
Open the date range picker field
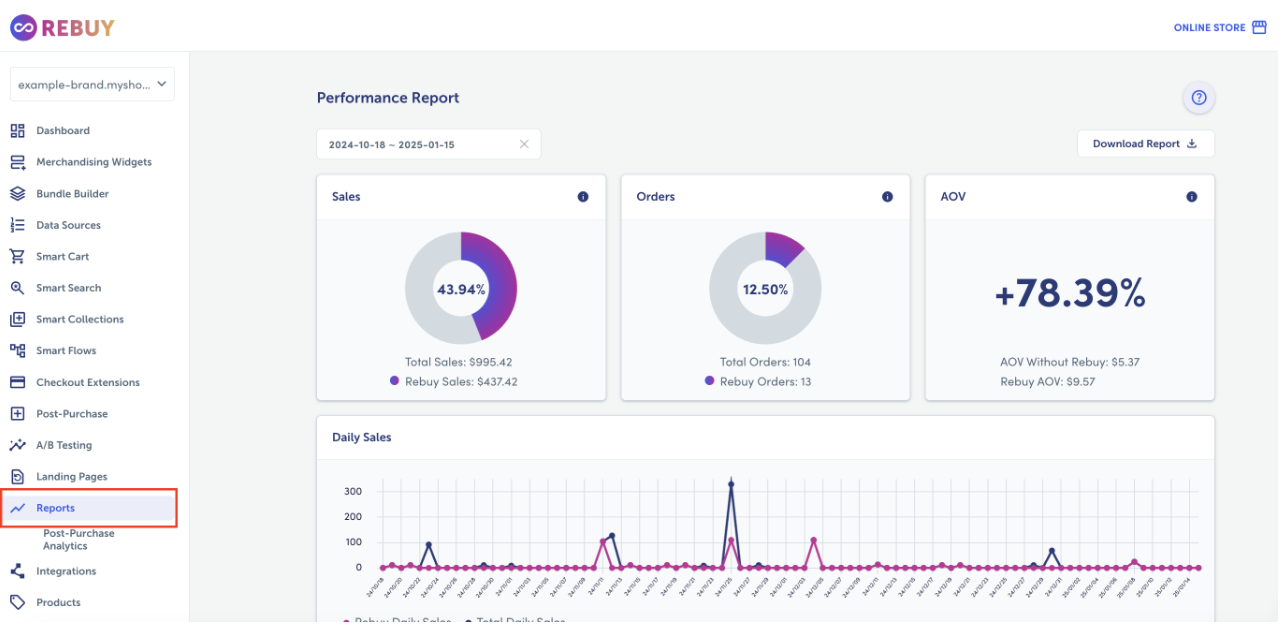click(415, 144)
